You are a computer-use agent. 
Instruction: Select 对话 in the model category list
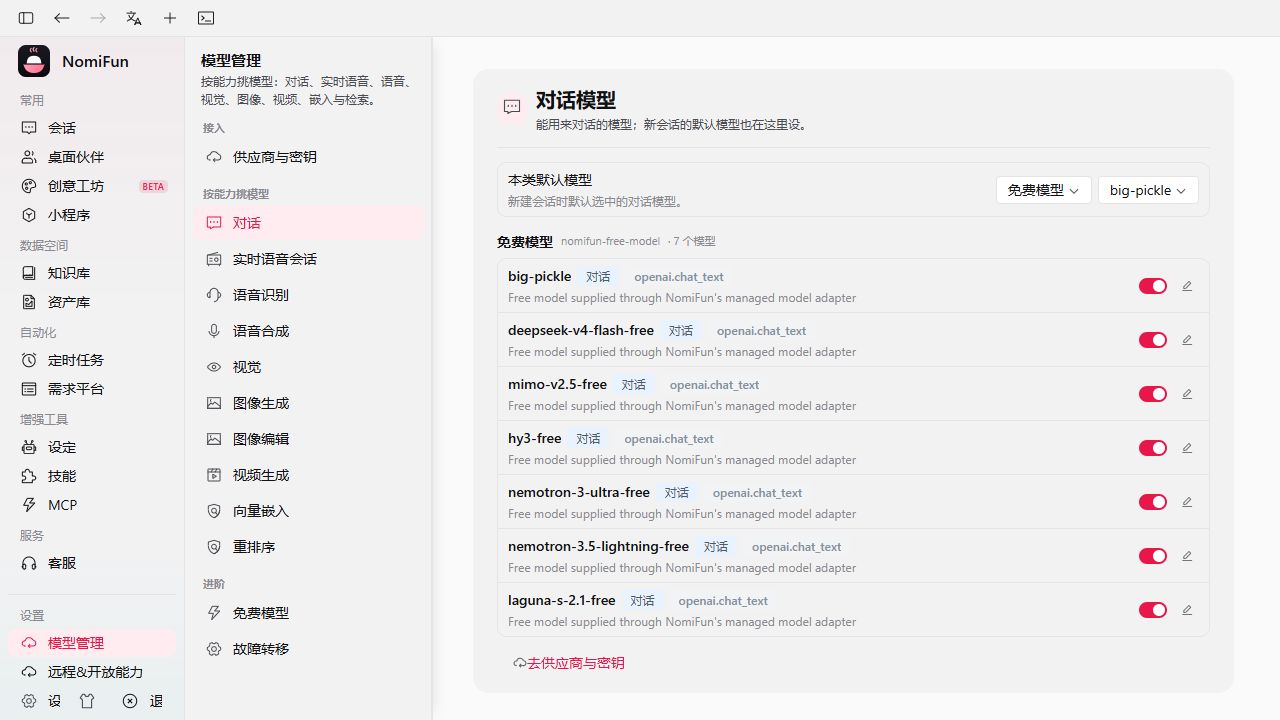coord(310,223)
